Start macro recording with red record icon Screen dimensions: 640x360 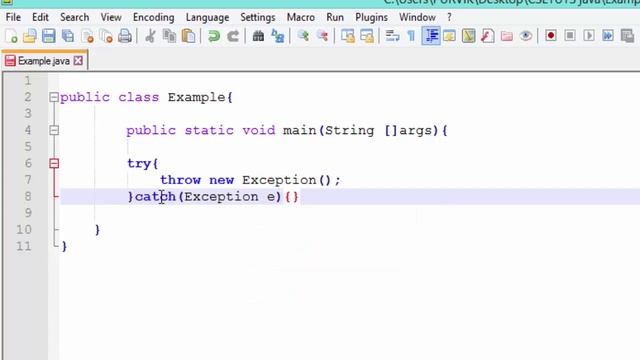click(x=551, y=36)
